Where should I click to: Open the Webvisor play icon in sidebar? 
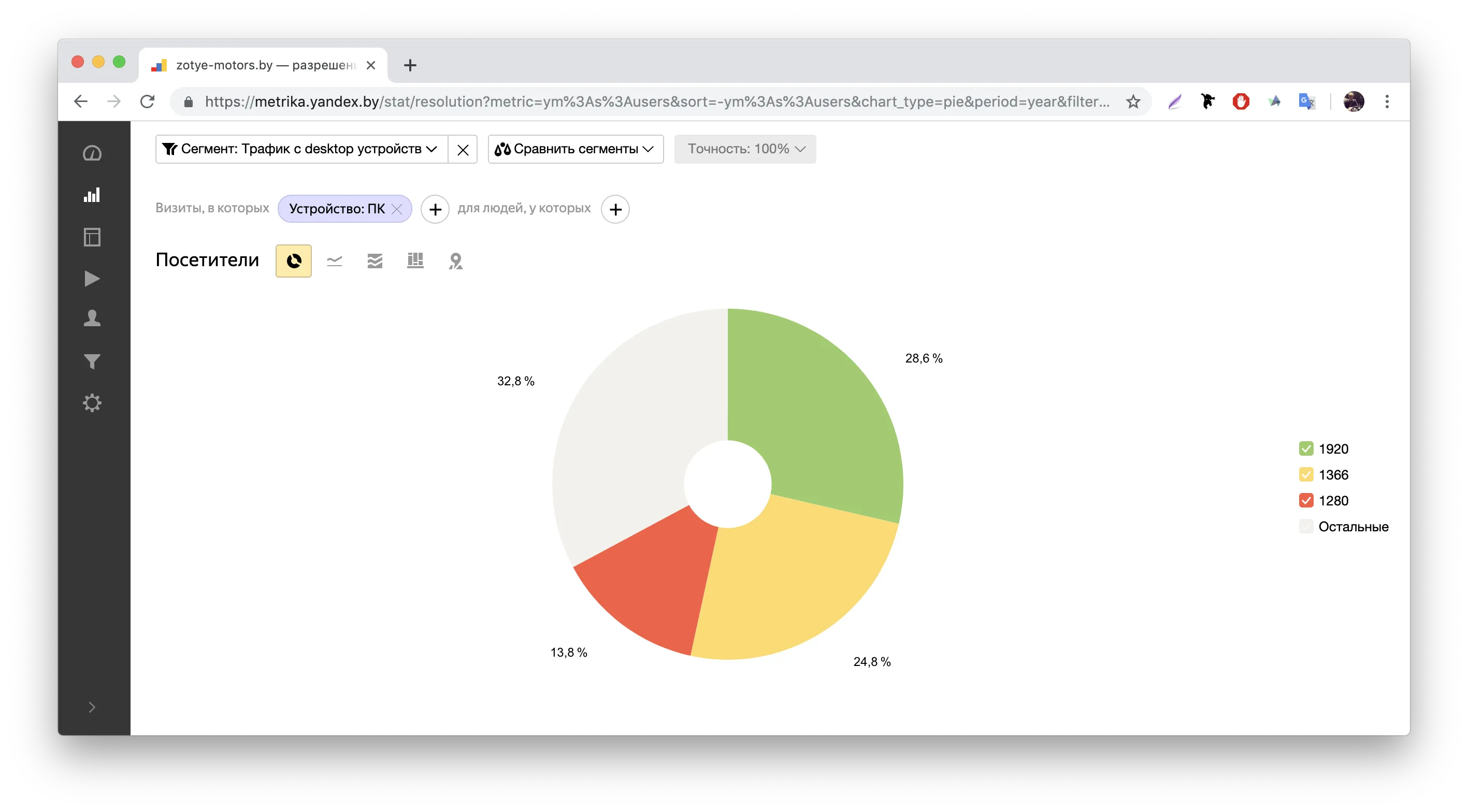point(92,278)
